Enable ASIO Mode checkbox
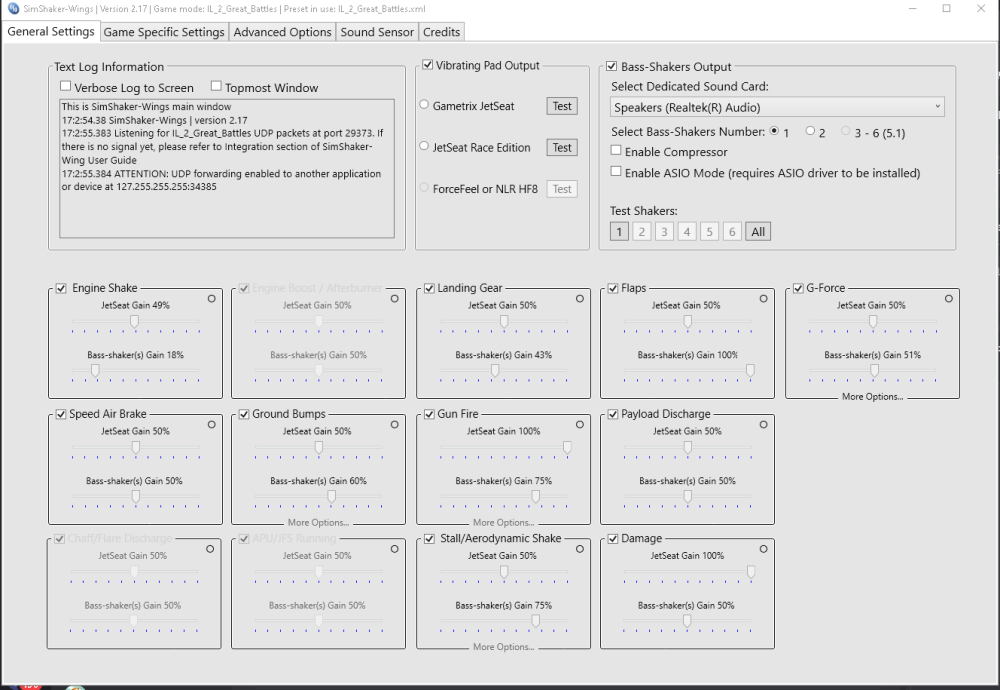The image size is (1000, 690). pyautogui.click(x=616, y=172)
